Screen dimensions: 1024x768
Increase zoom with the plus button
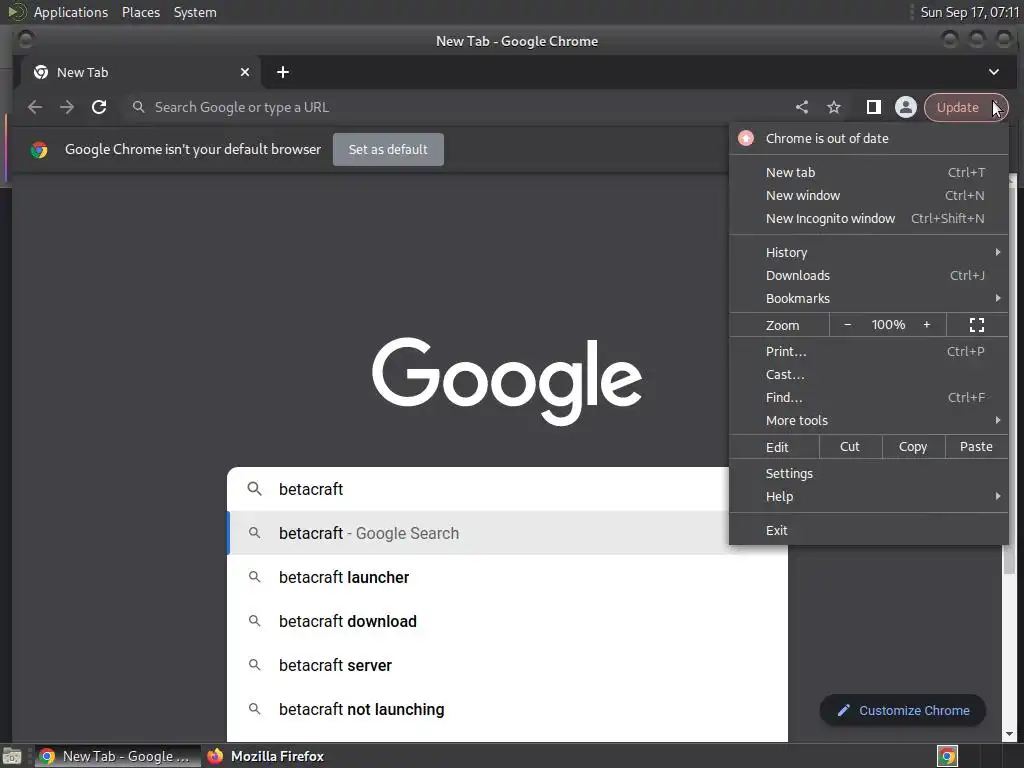click(926, 325)
